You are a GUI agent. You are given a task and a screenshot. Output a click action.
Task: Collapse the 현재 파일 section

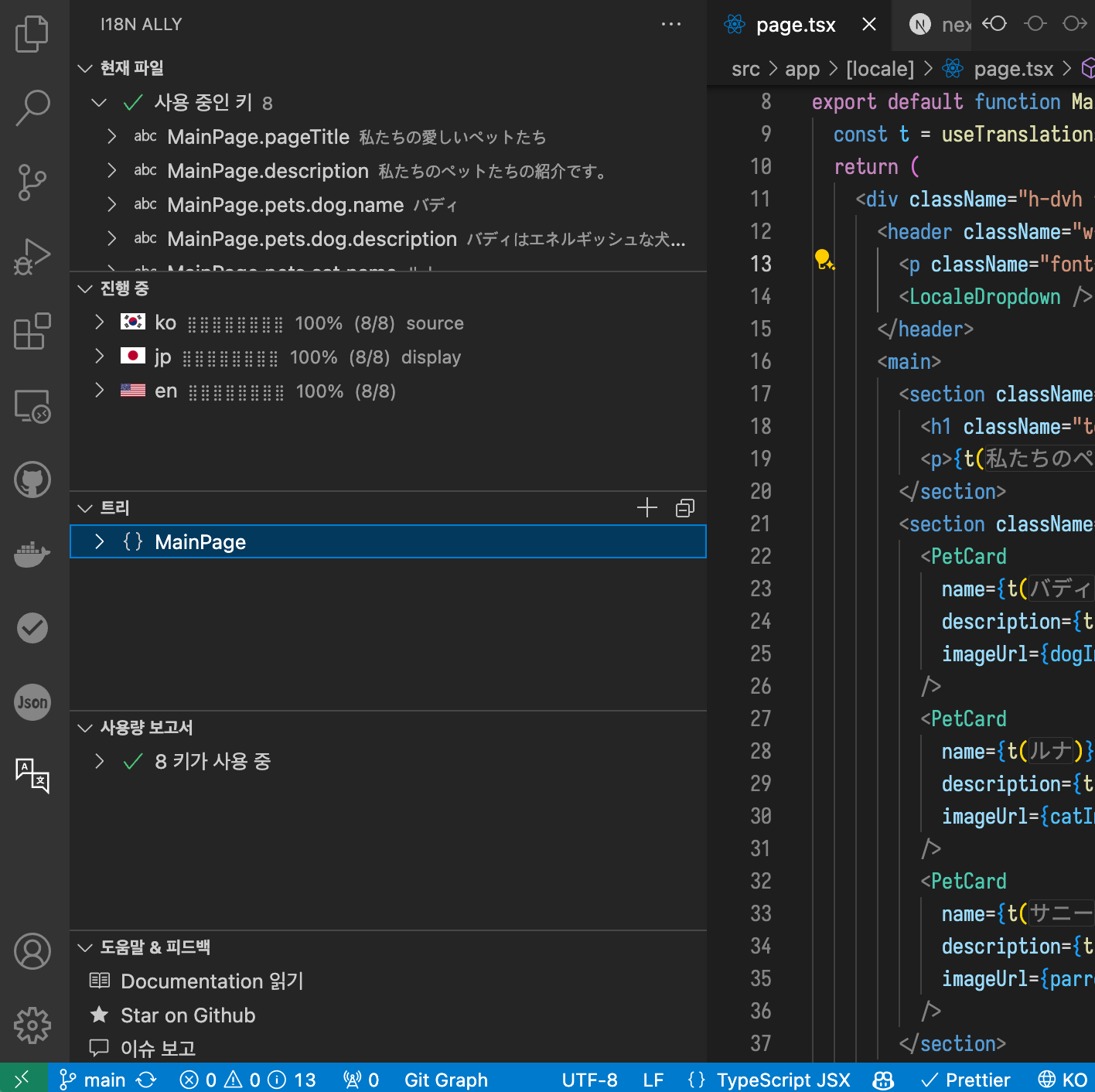click(85, 68)
